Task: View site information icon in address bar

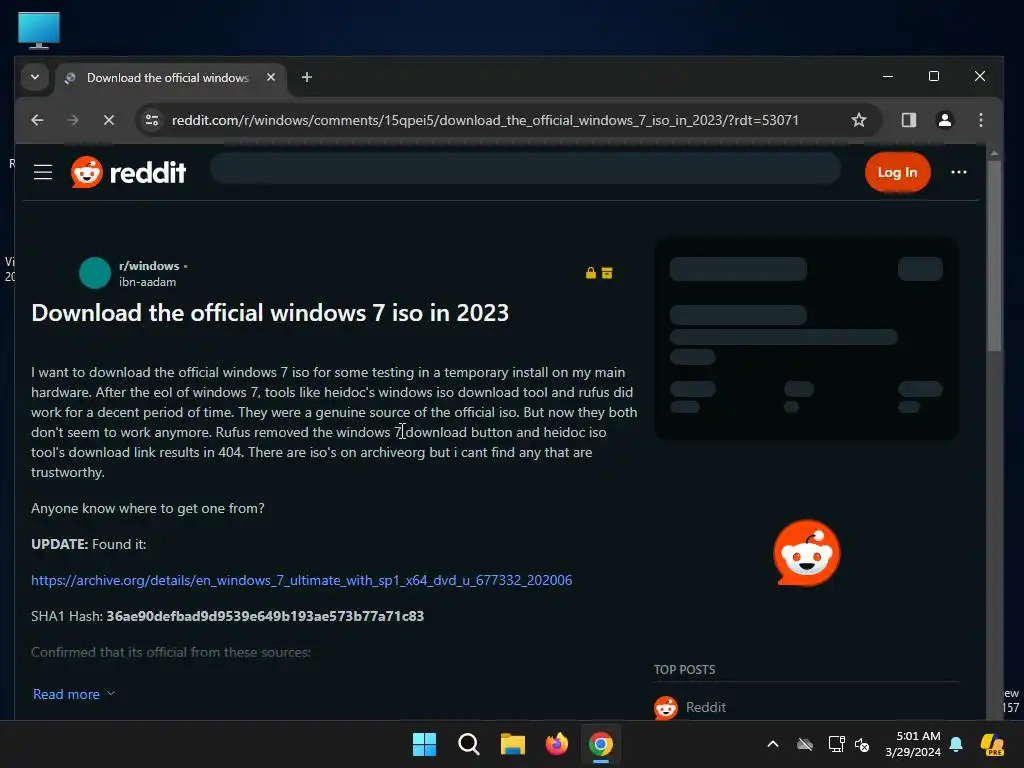Action: click(x=152, y=120)
